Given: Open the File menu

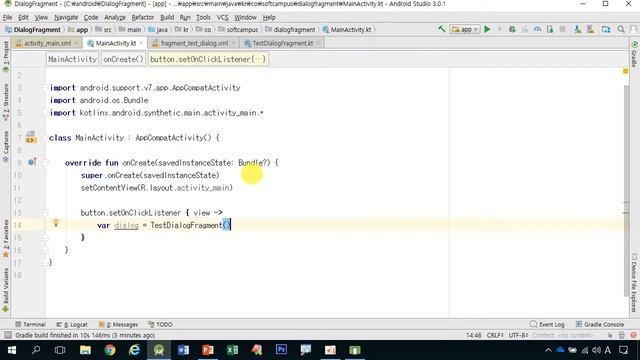Looking at the screenshot, I should click(x=7, y=18).
